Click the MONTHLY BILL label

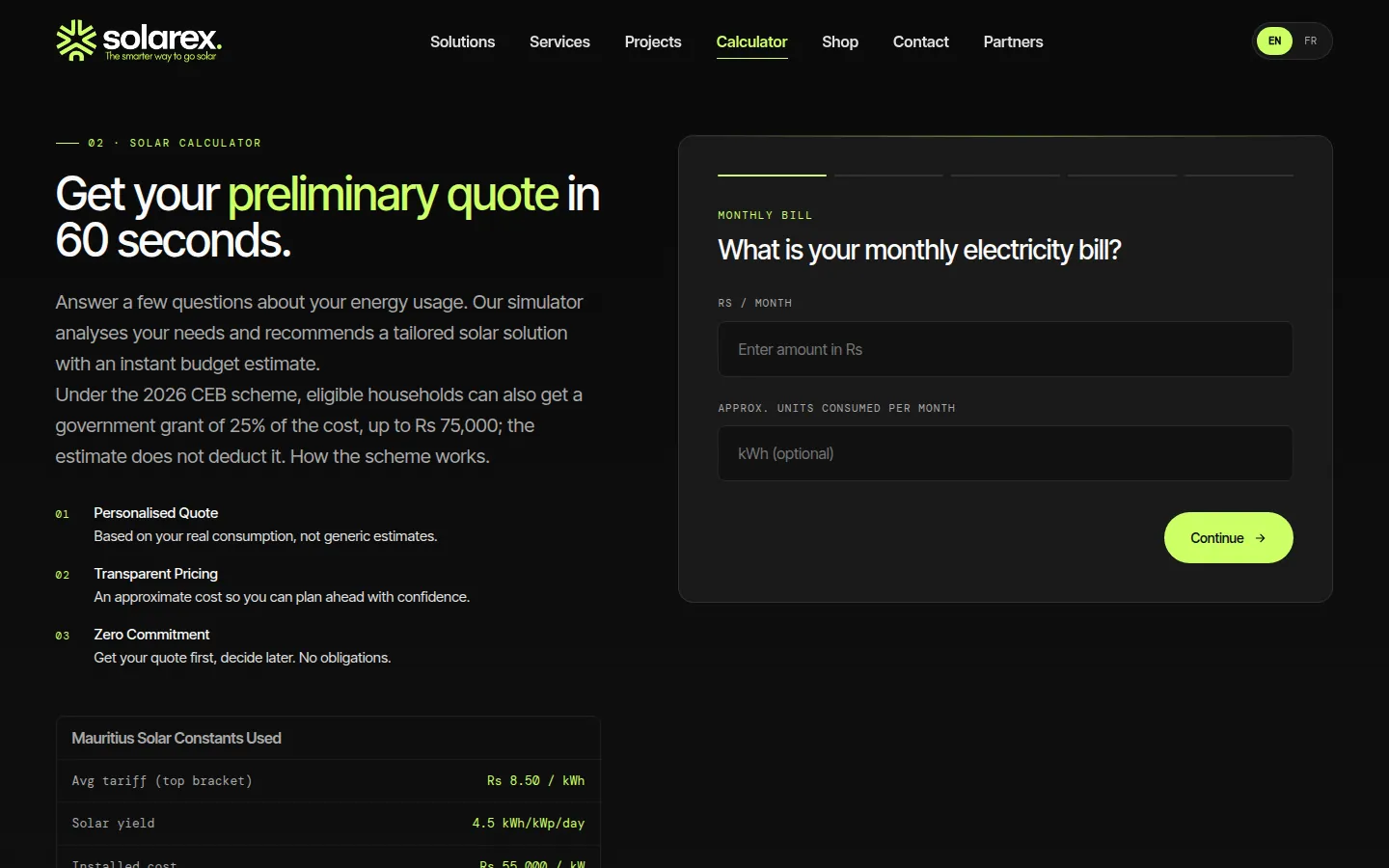[765, 215]
